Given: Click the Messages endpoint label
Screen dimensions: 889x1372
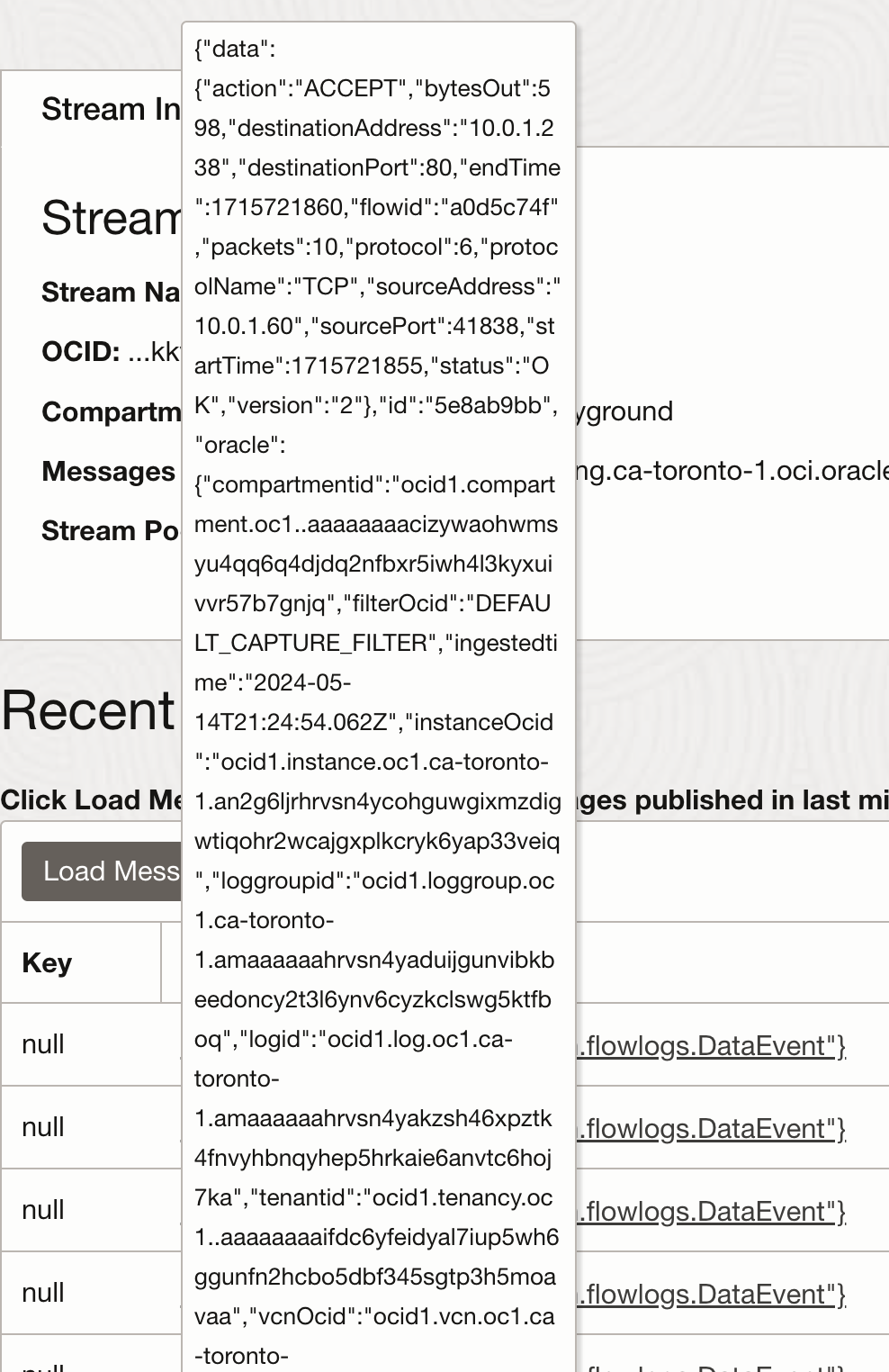Looking at the screenshot, I should pyautogui.click(x=108, y=471).
